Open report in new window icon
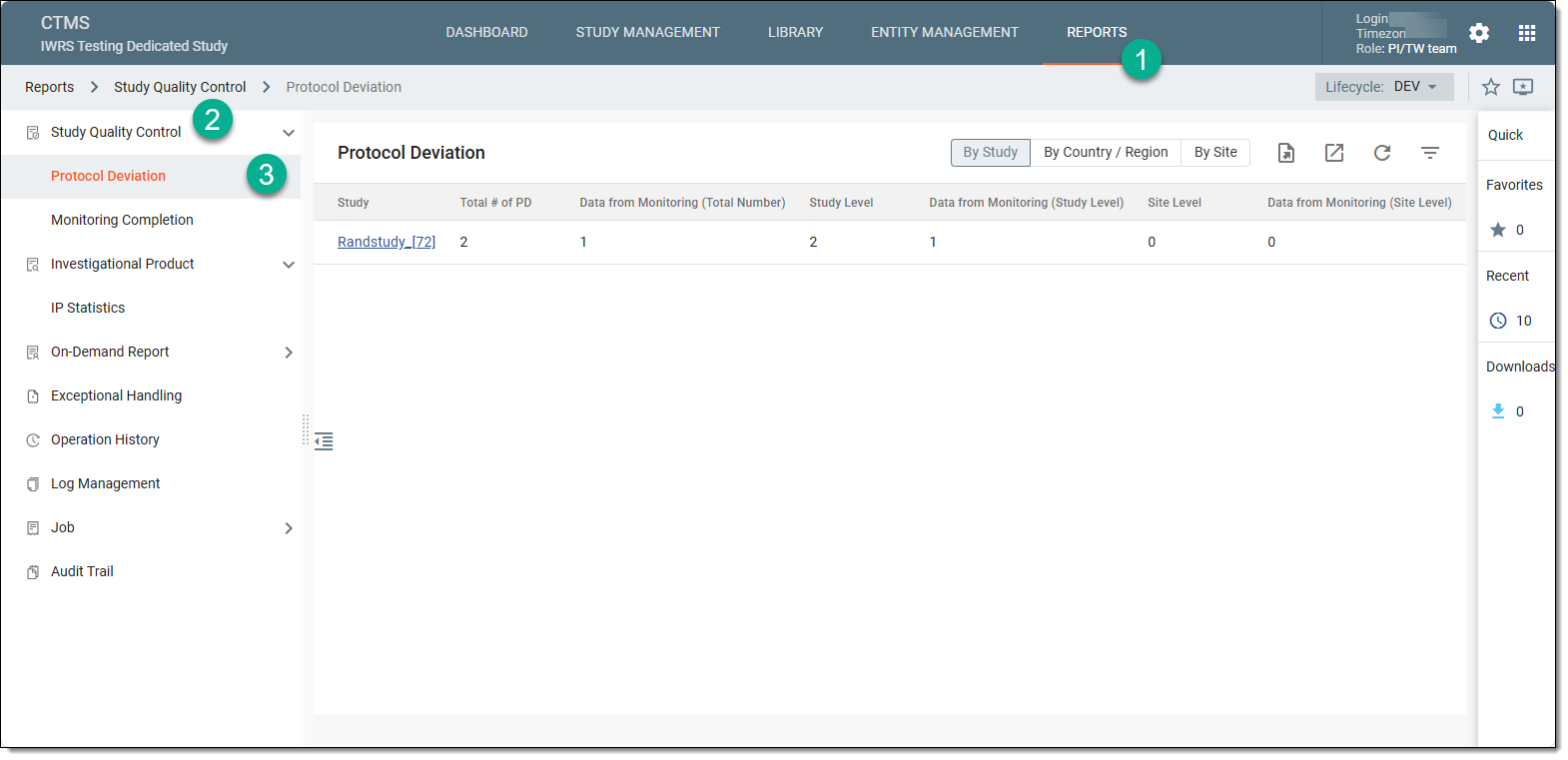 tap(1334, 153)
